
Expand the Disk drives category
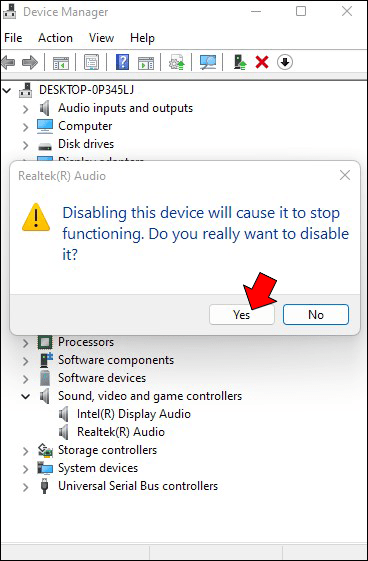(25, 145)
